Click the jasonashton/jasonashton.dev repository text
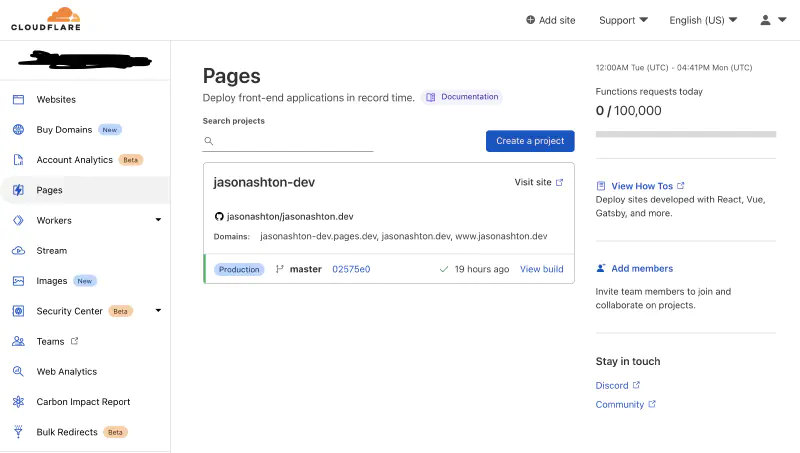Screen dimensions: 800x453 click(x=290, y=216)
